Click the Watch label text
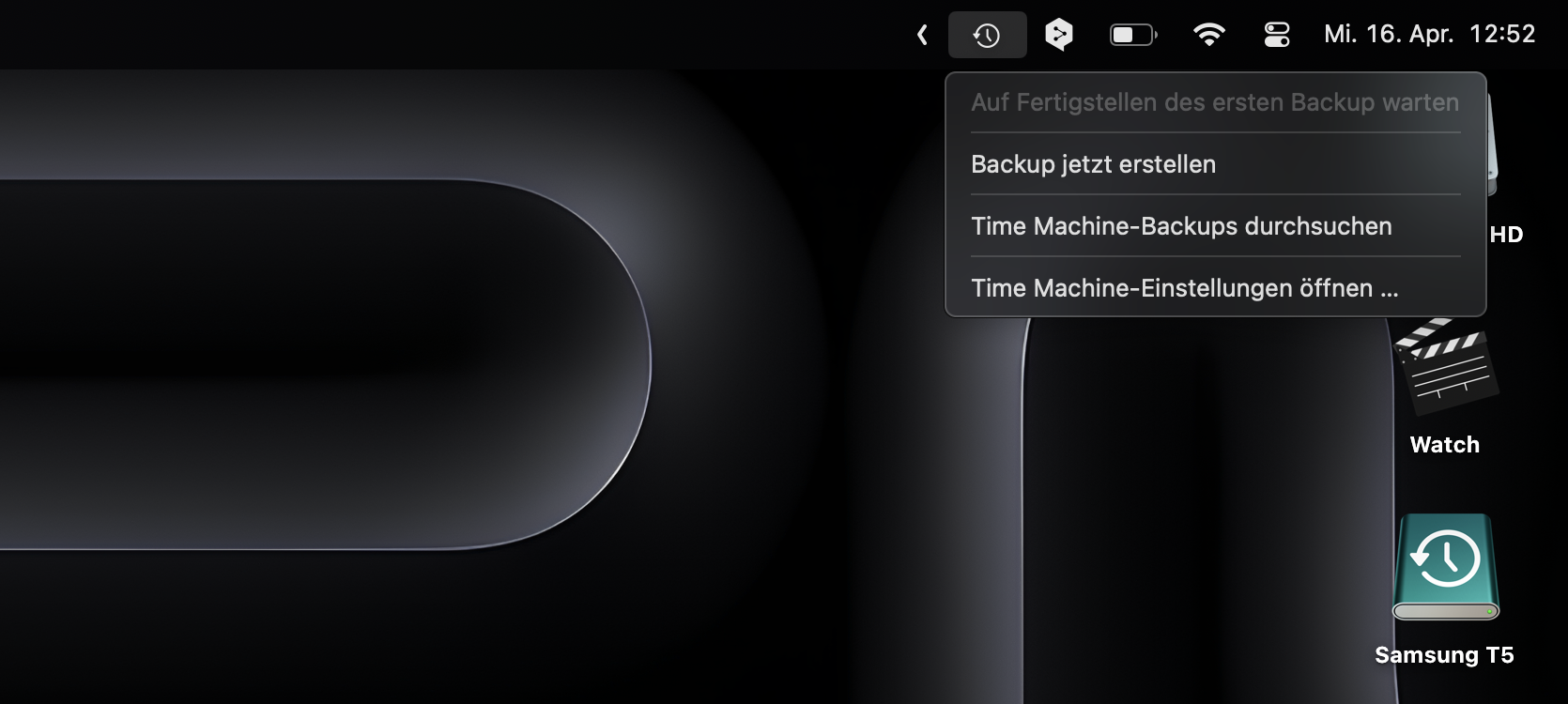The image size is (1568, 704). click(1445, 445)
